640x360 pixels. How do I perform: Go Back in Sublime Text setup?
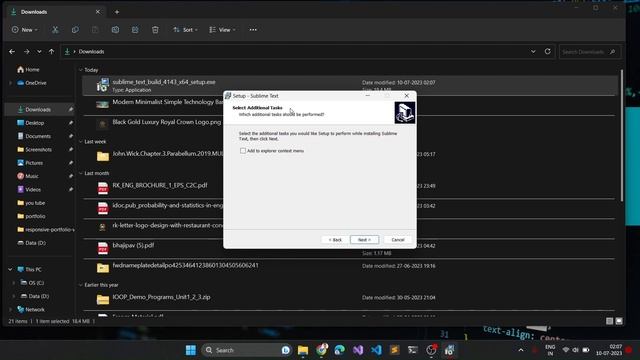pyautogui.click(x=335, y=240)
